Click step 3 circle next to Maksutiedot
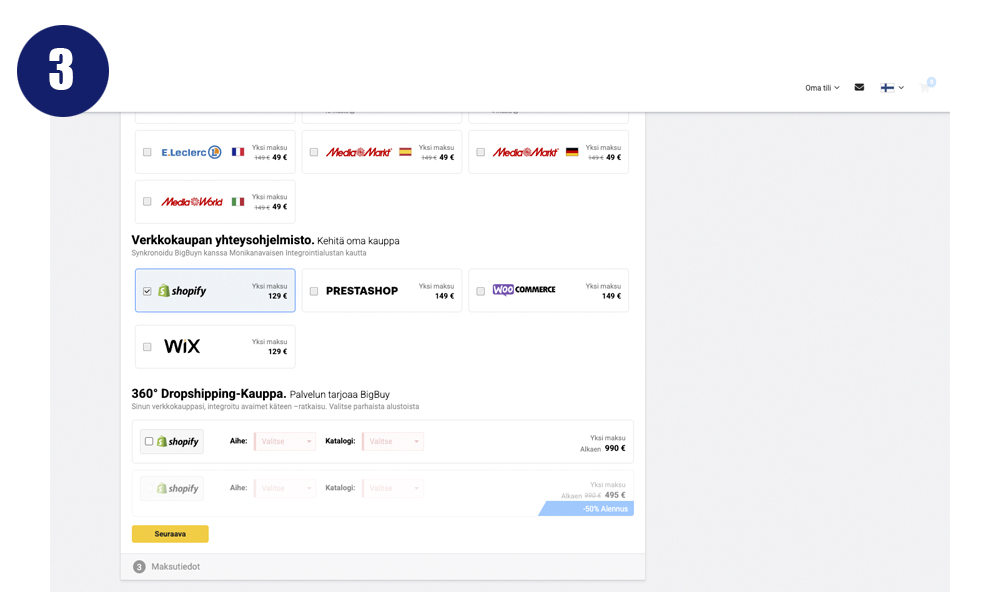1000x615 pixels. pyautogui.click(x=139, y=567)
